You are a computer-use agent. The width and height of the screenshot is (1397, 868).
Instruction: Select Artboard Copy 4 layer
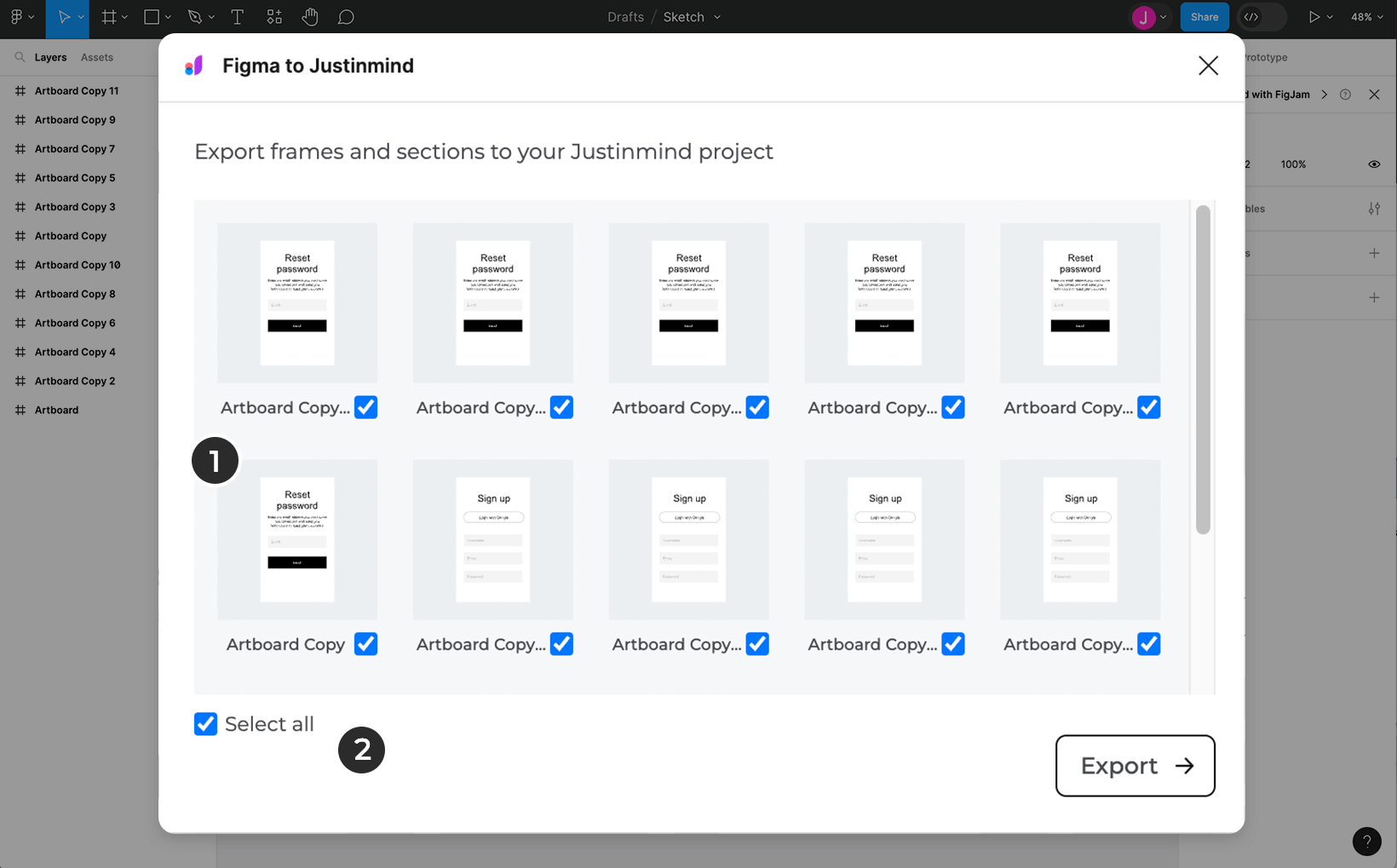point(75,352)
